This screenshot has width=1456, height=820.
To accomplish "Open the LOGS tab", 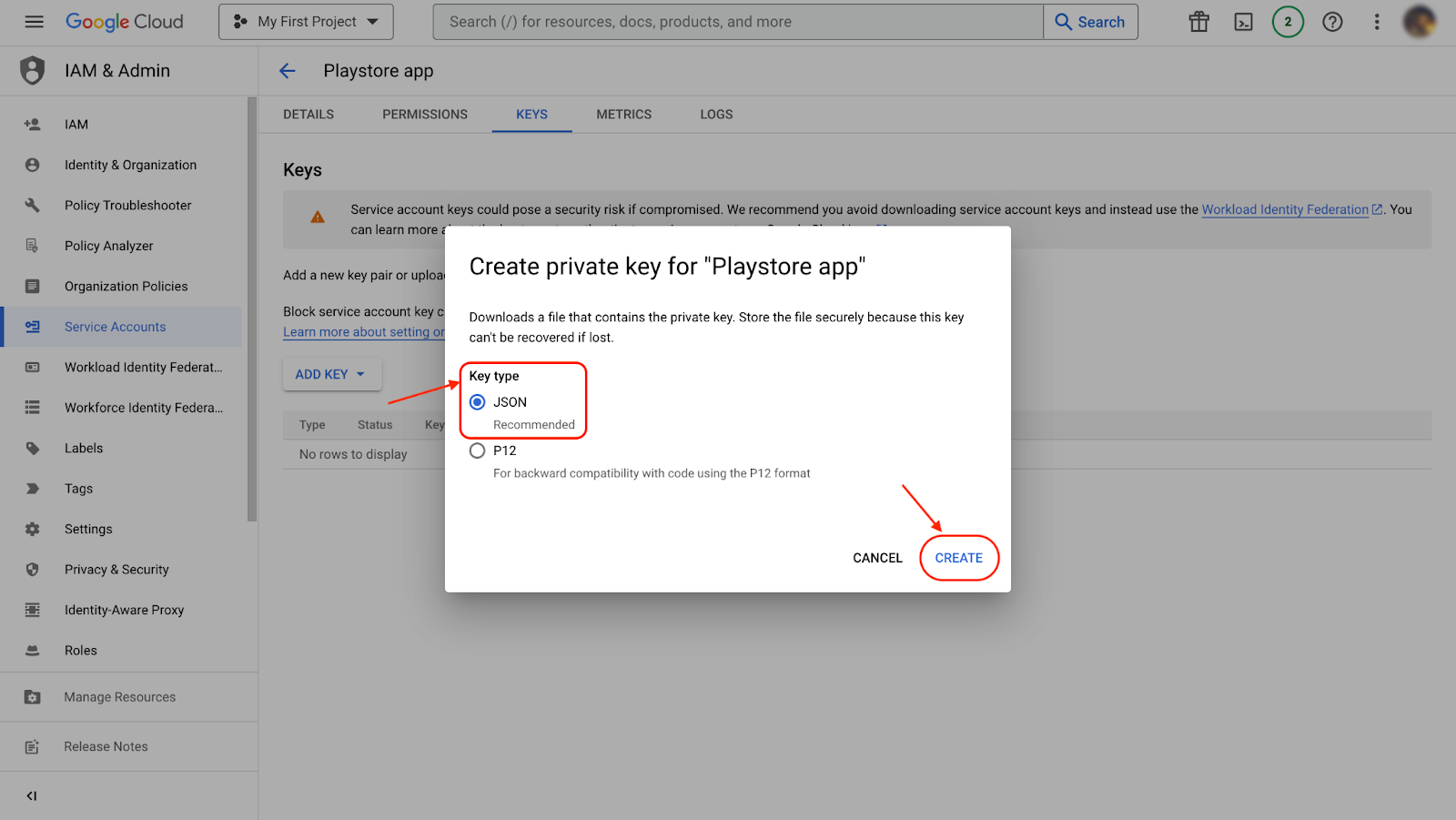I will tap(716, 115).
